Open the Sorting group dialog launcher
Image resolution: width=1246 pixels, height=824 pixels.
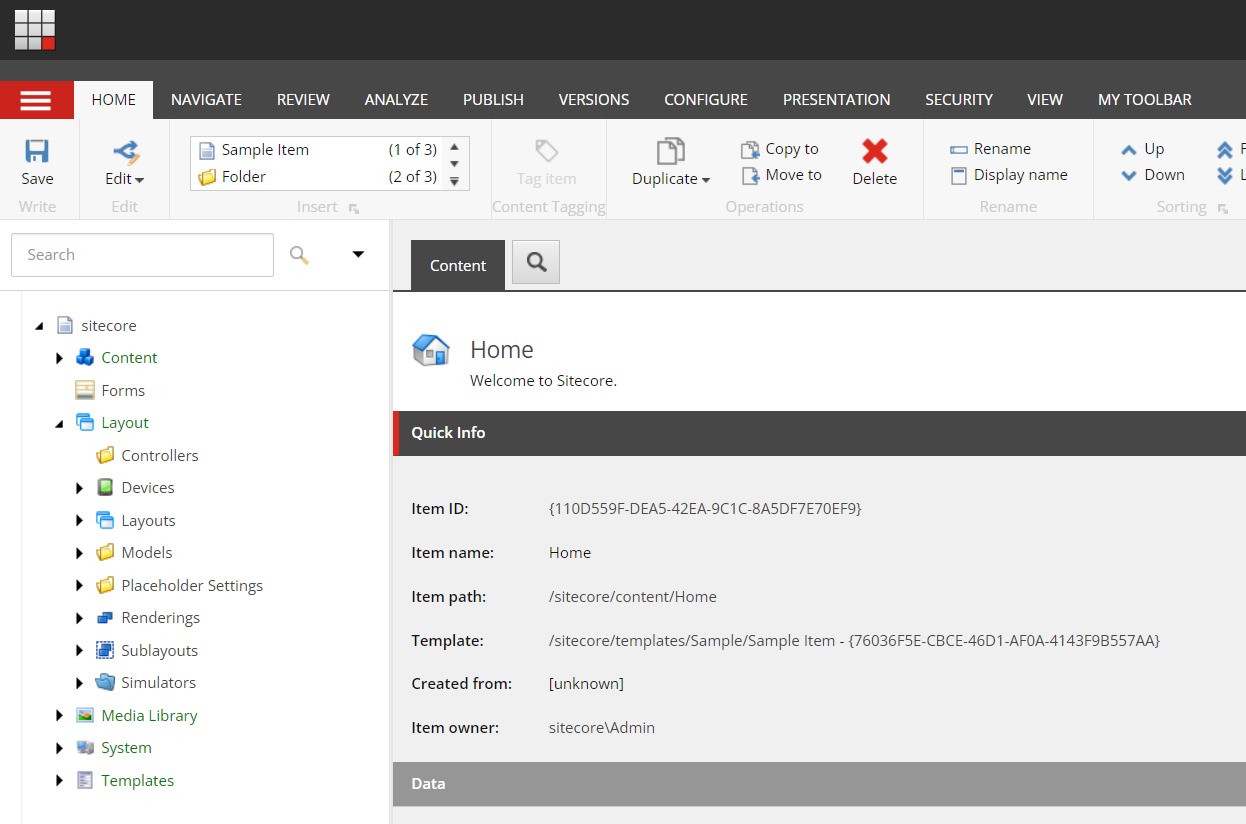1222,208
